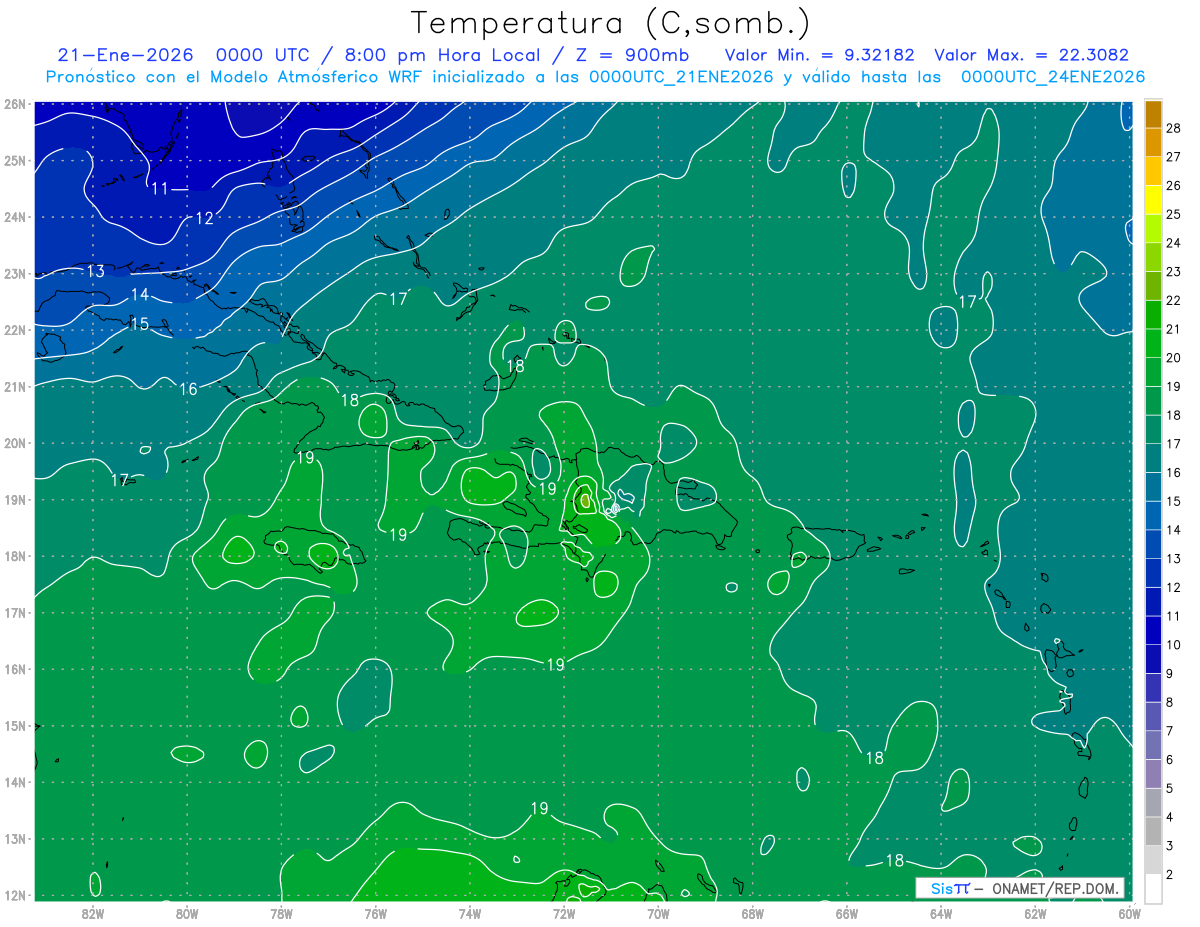
Task: Select the "8" label on the color scale
Action: click(1170, 702)
